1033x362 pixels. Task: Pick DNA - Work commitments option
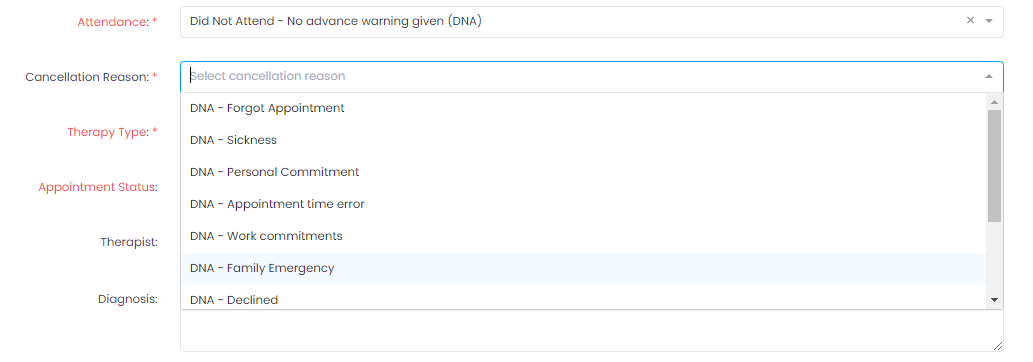584,236
